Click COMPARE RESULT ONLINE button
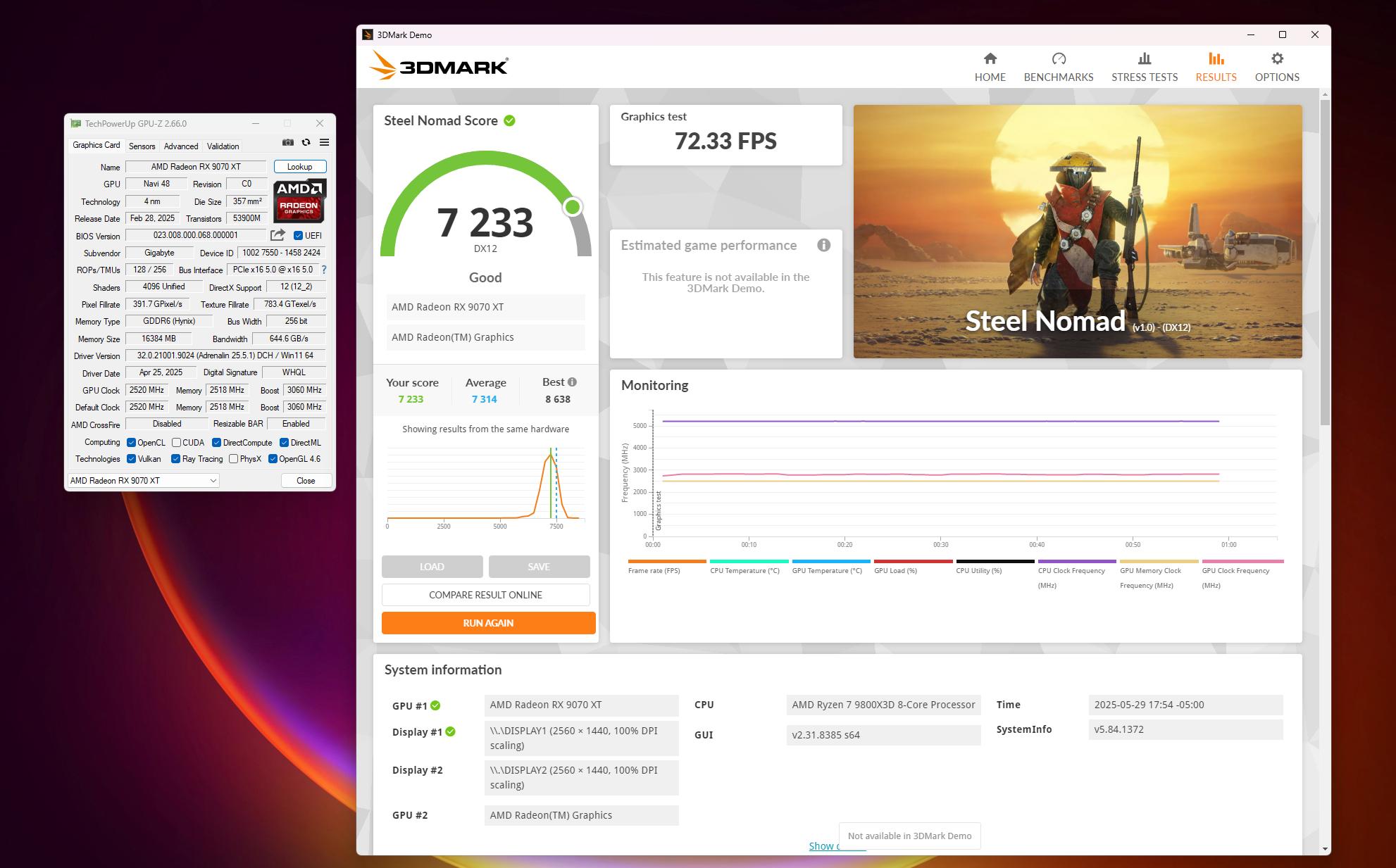Image resolution: width=1396 pixels, height=868 pixels. click(x=485, y=595)
